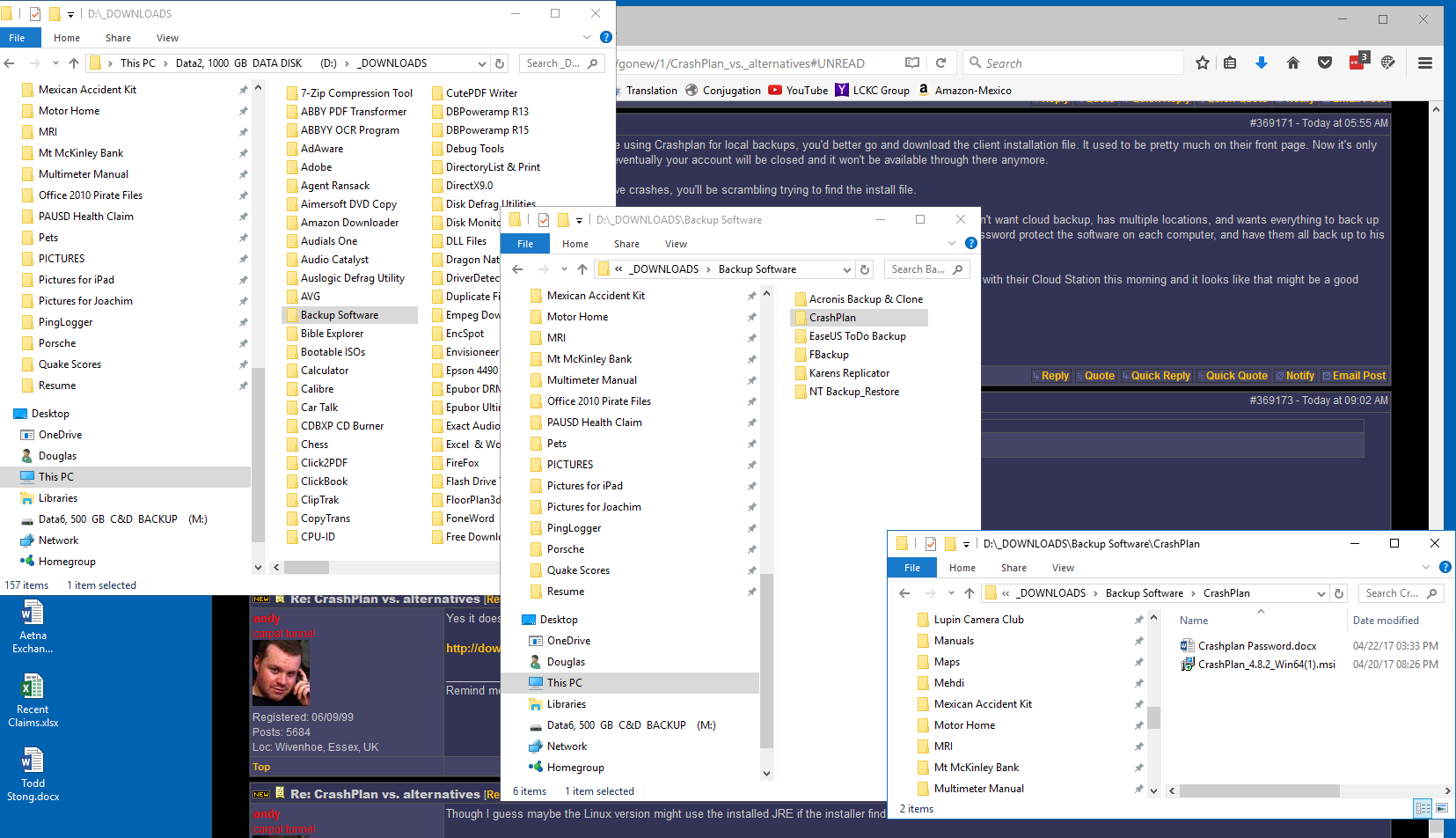
Task: Open Home tab in CrashPlan window
Action: 962,568
